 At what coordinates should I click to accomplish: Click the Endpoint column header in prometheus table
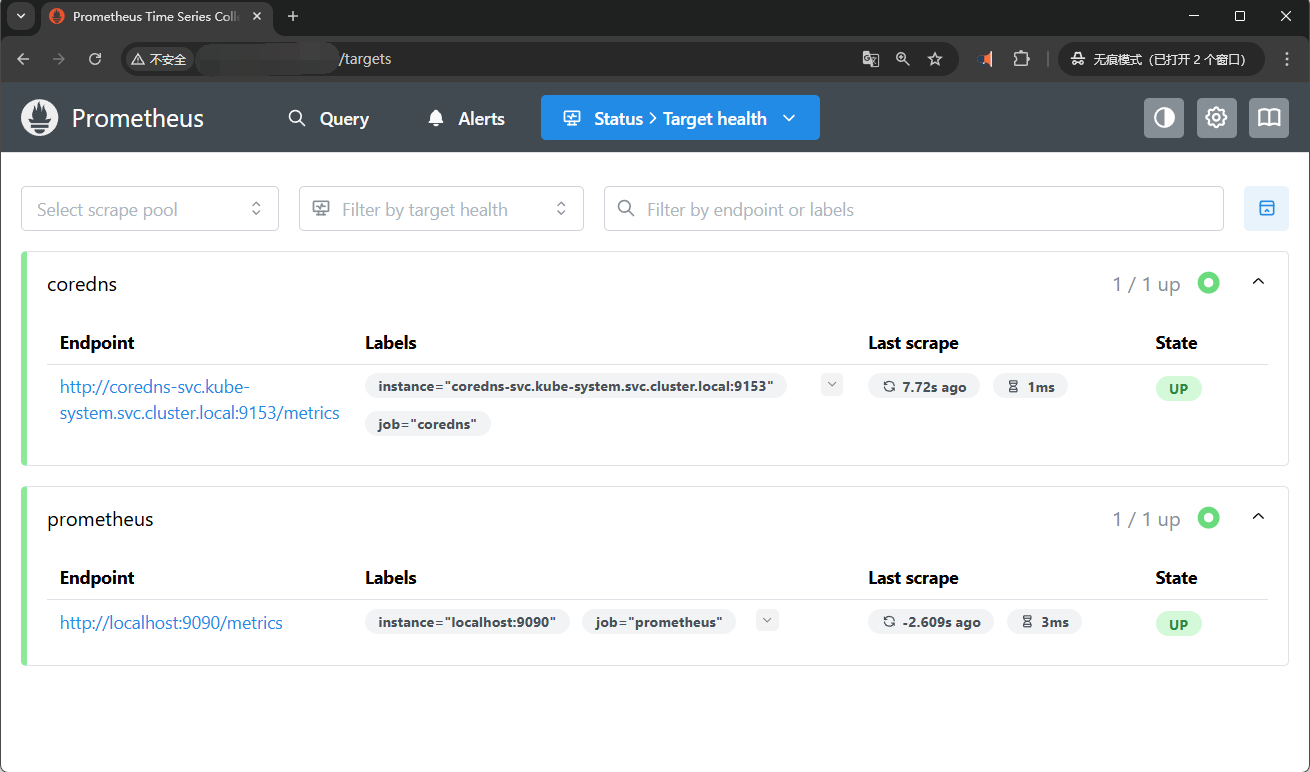pyautogui.click(x=97, y=577)
